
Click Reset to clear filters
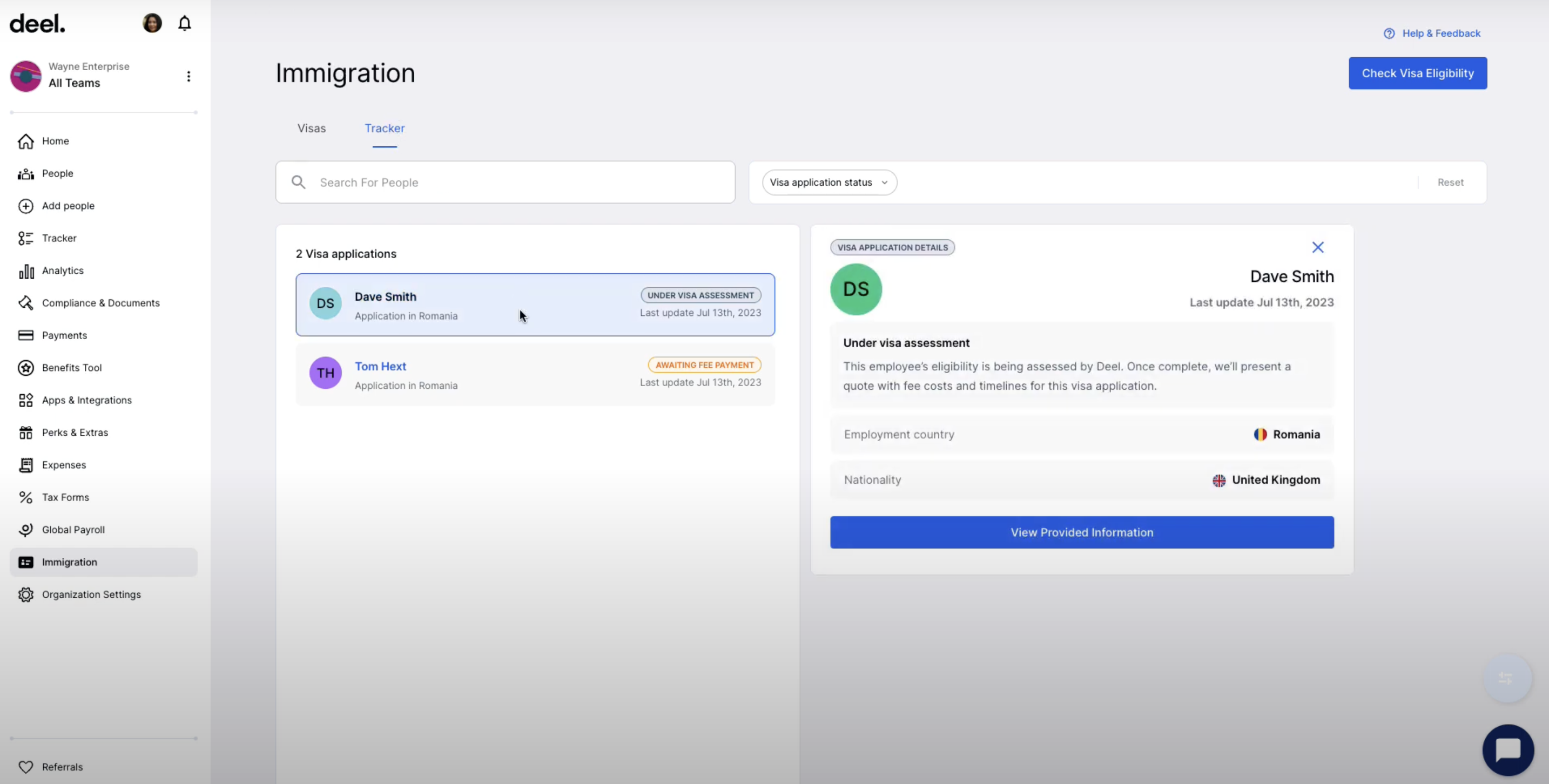point(1450,182)
